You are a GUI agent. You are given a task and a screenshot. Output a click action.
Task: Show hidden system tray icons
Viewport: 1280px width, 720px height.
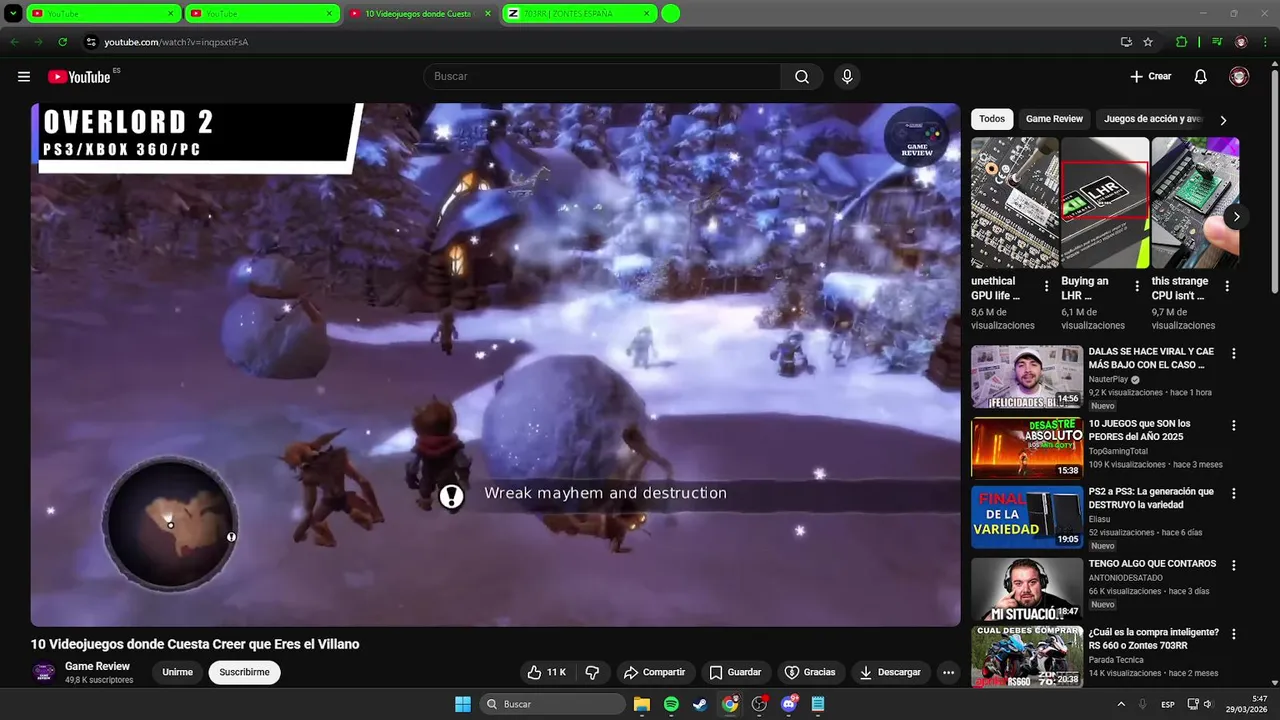tap(1121, 704)
